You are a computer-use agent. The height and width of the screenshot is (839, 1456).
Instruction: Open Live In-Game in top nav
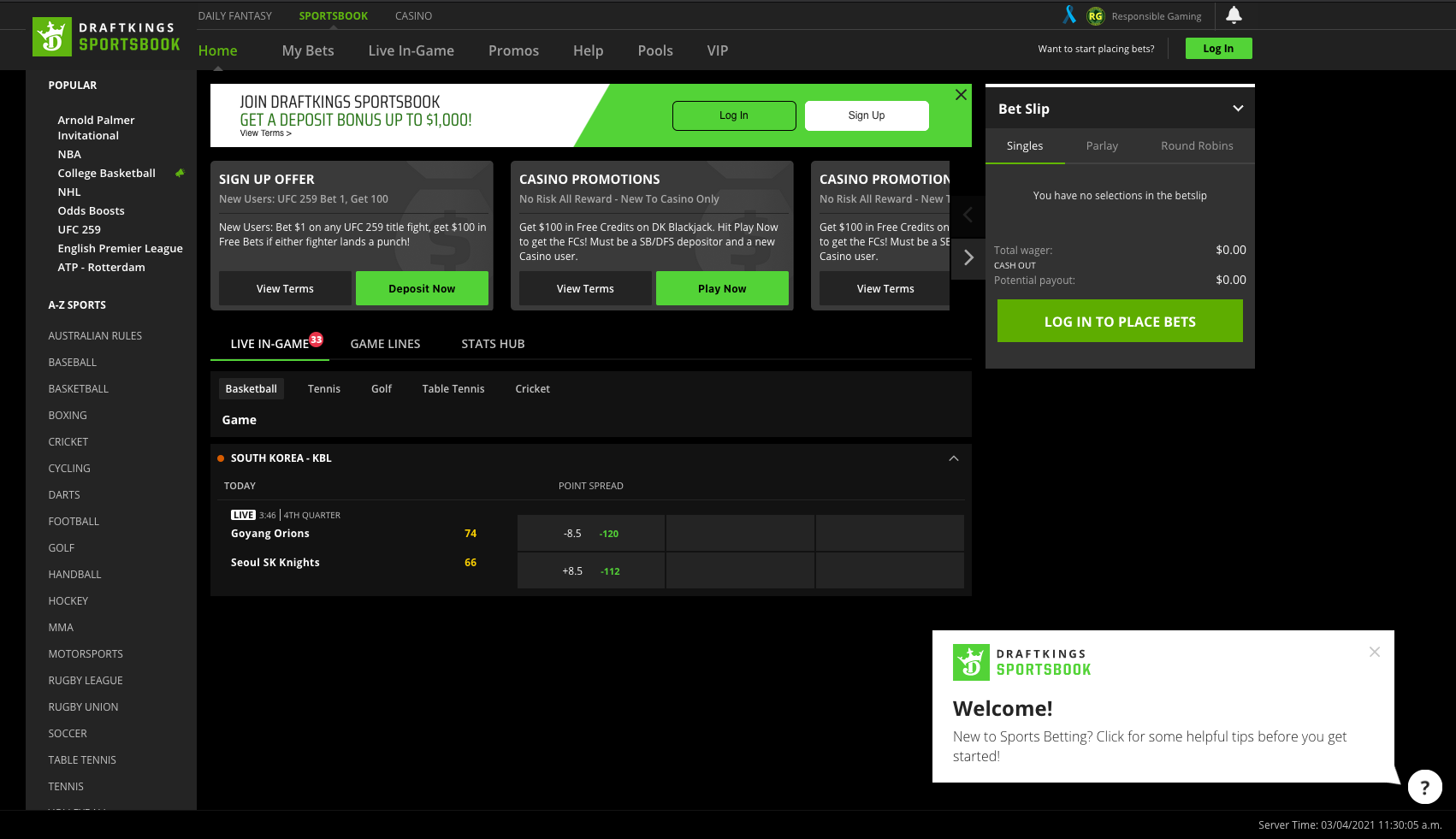411,50
